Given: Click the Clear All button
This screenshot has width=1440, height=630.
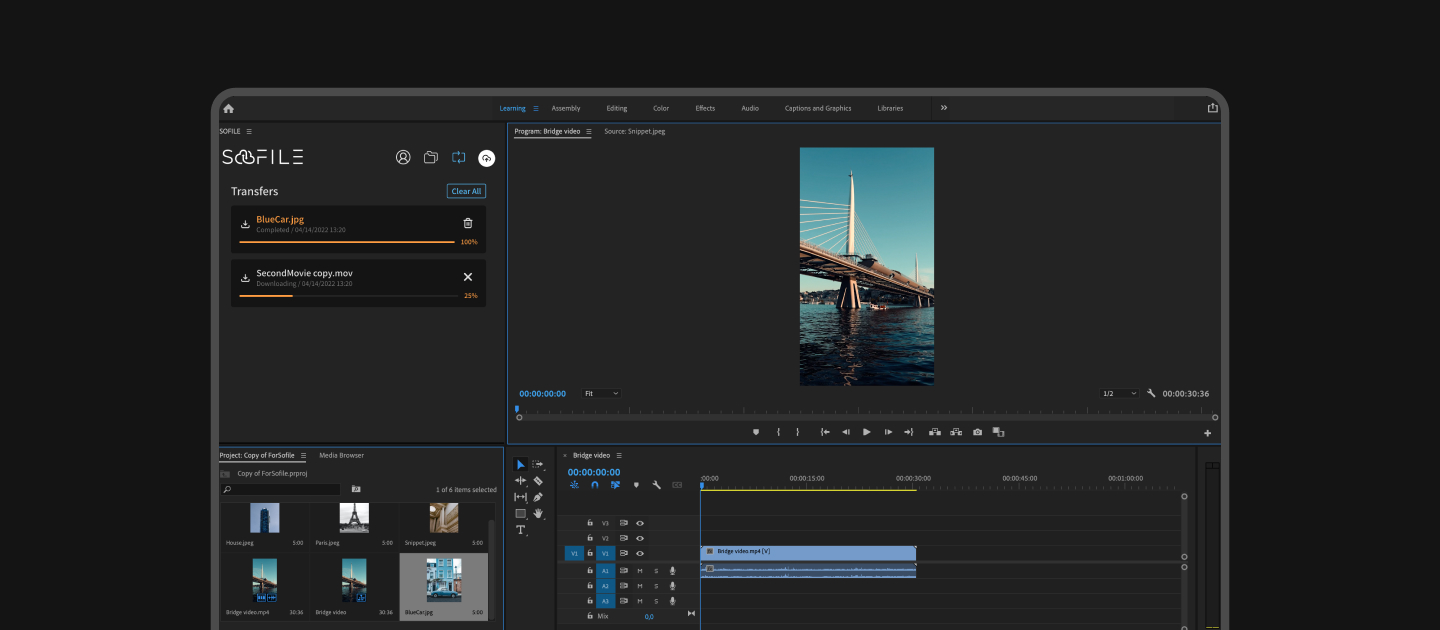Looking at the screenshot, I should 466,191.
